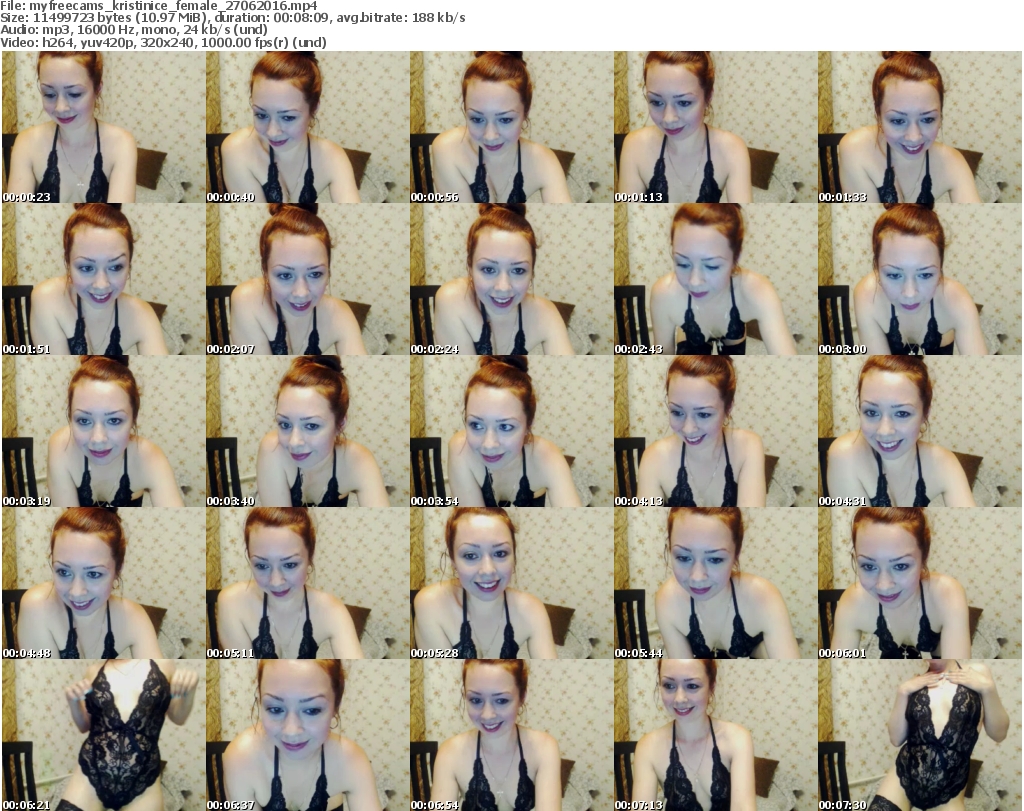Screen dimensions: 1024x811
Task: View the frame labeled 00:07:13
Action: [715, 735]
